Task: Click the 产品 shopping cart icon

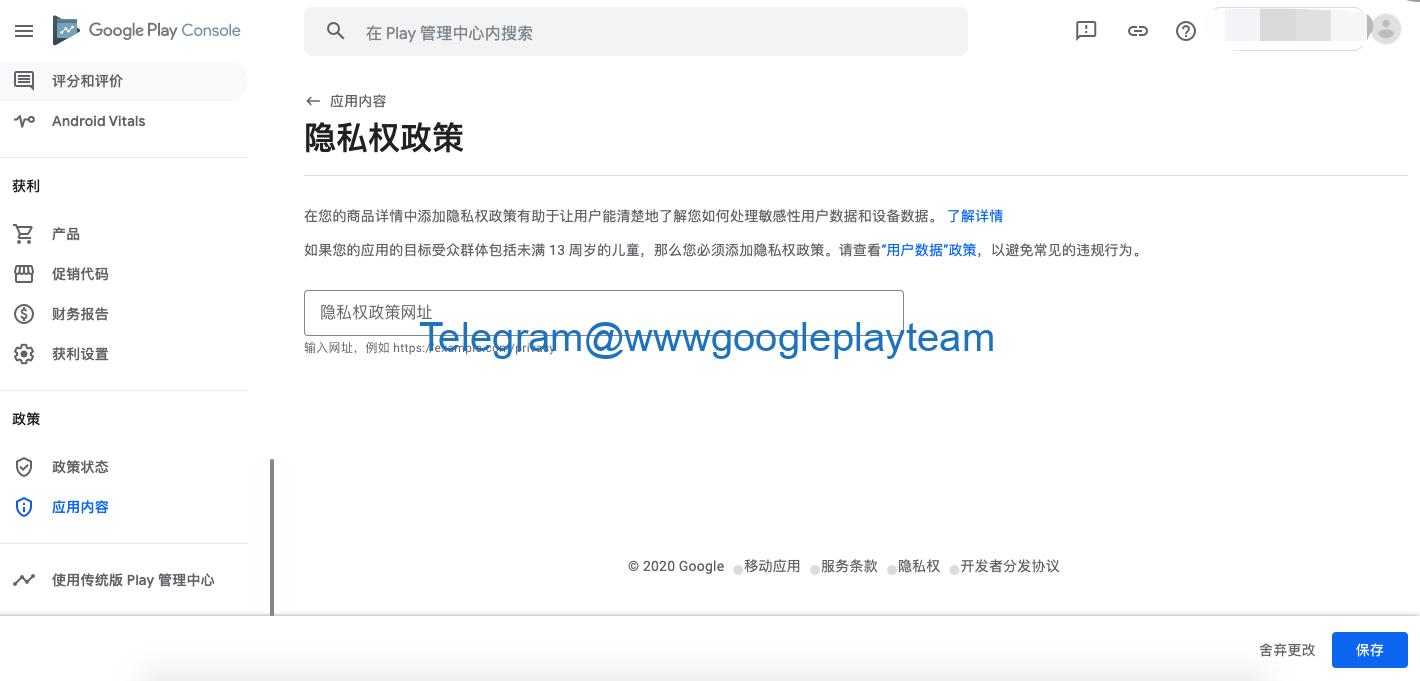Action: 24,234
